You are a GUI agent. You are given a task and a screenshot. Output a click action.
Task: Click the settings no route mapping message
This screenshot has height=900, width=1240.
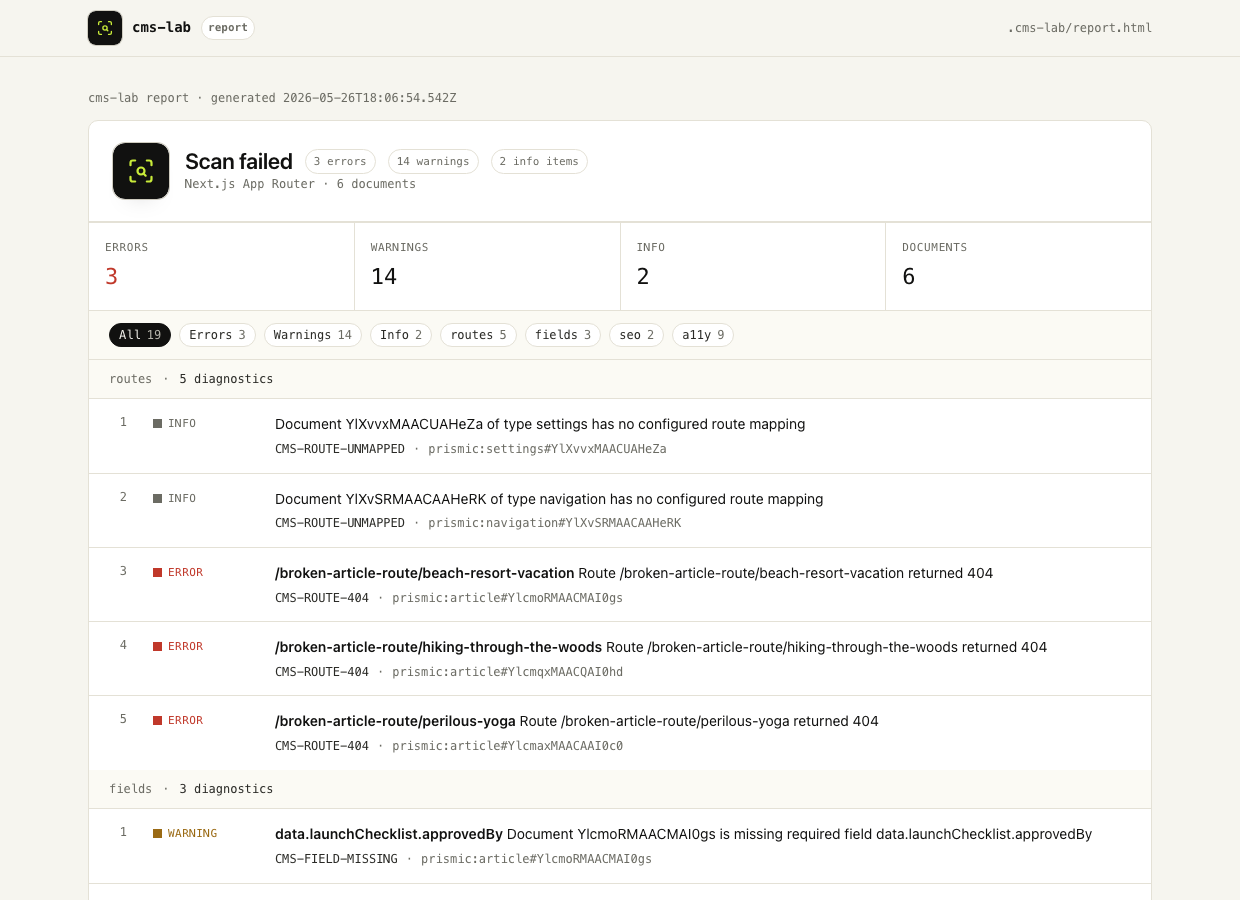[x=540, y=424]
